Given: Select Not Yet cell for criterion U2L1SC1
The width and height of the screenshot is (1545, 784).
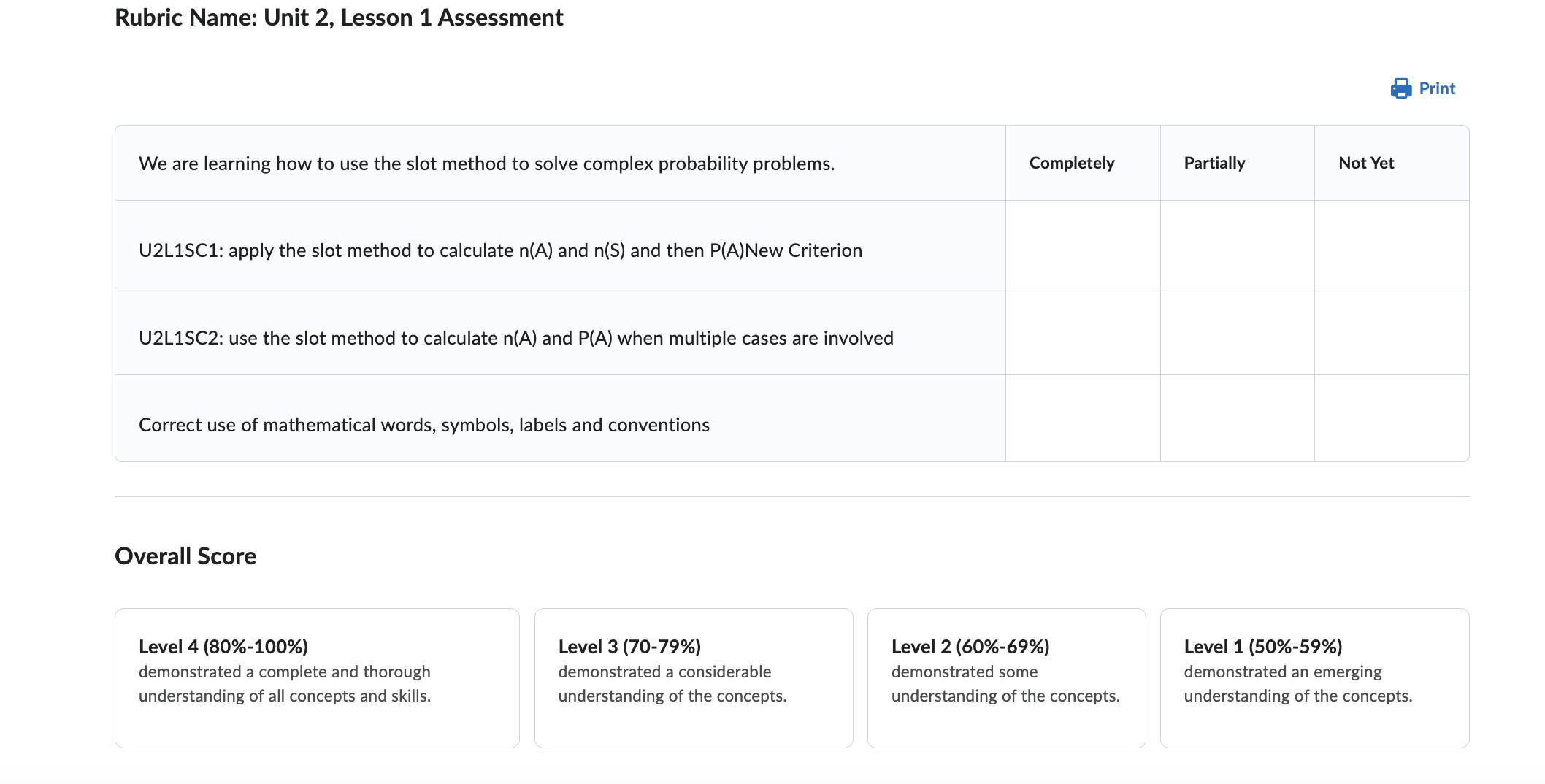Looking at the screenshot, I should point(1391,245).
